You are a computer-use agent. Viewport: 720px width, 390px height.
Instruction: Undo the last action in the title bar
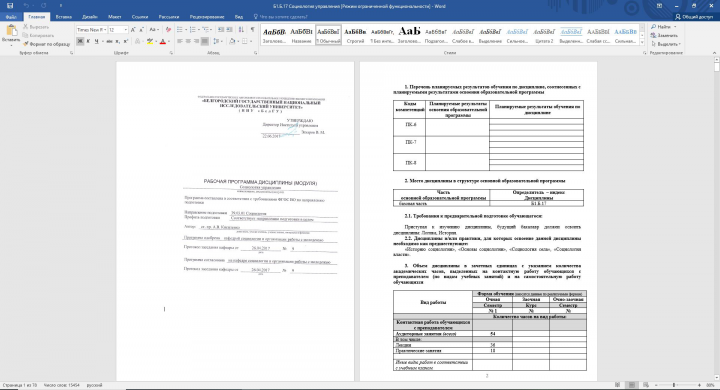26,6
